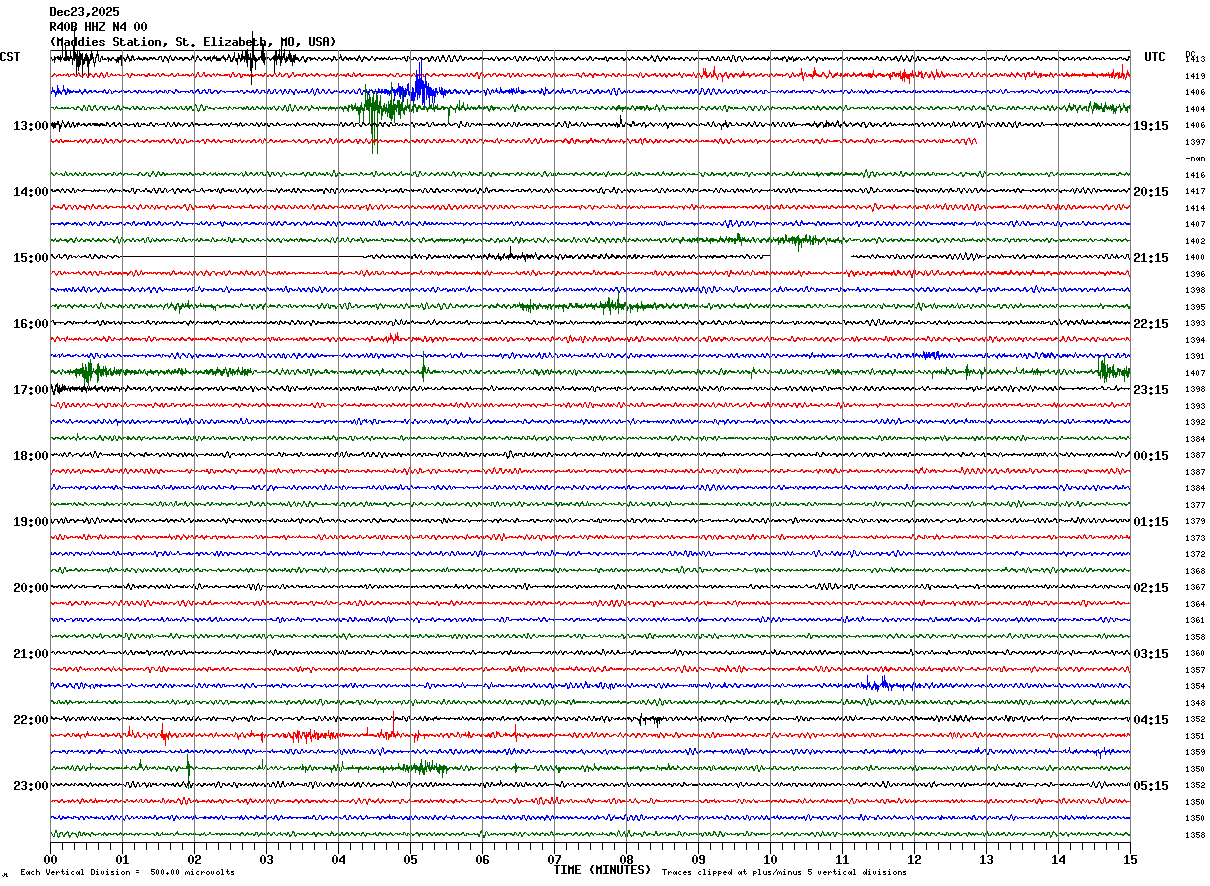Click the 10 minute tick on bottom axis
1210x886 pixels.
(x=770, y=860)
